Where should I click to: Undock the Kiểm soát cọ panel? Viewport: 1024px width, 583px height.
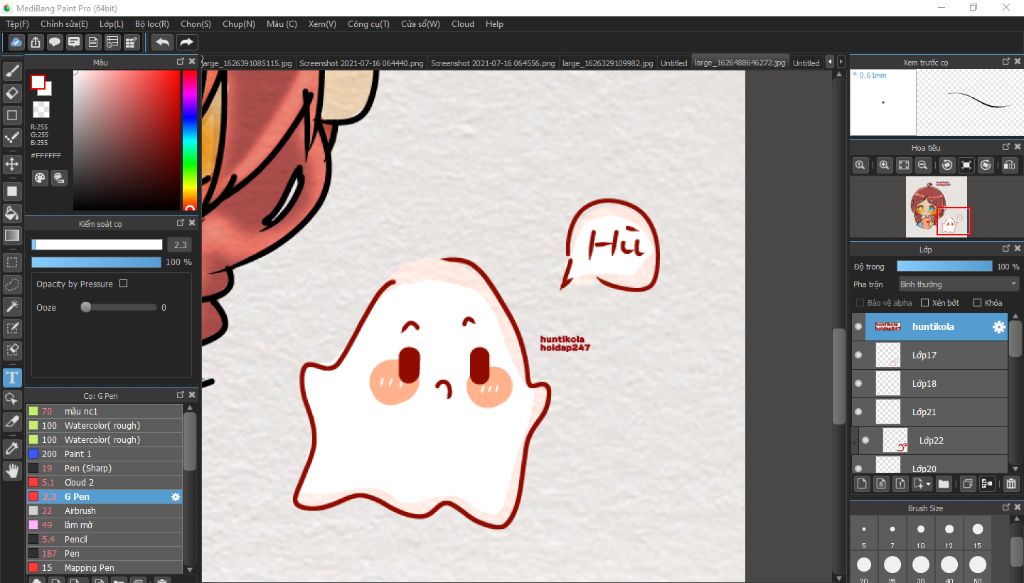click(181, 223)
